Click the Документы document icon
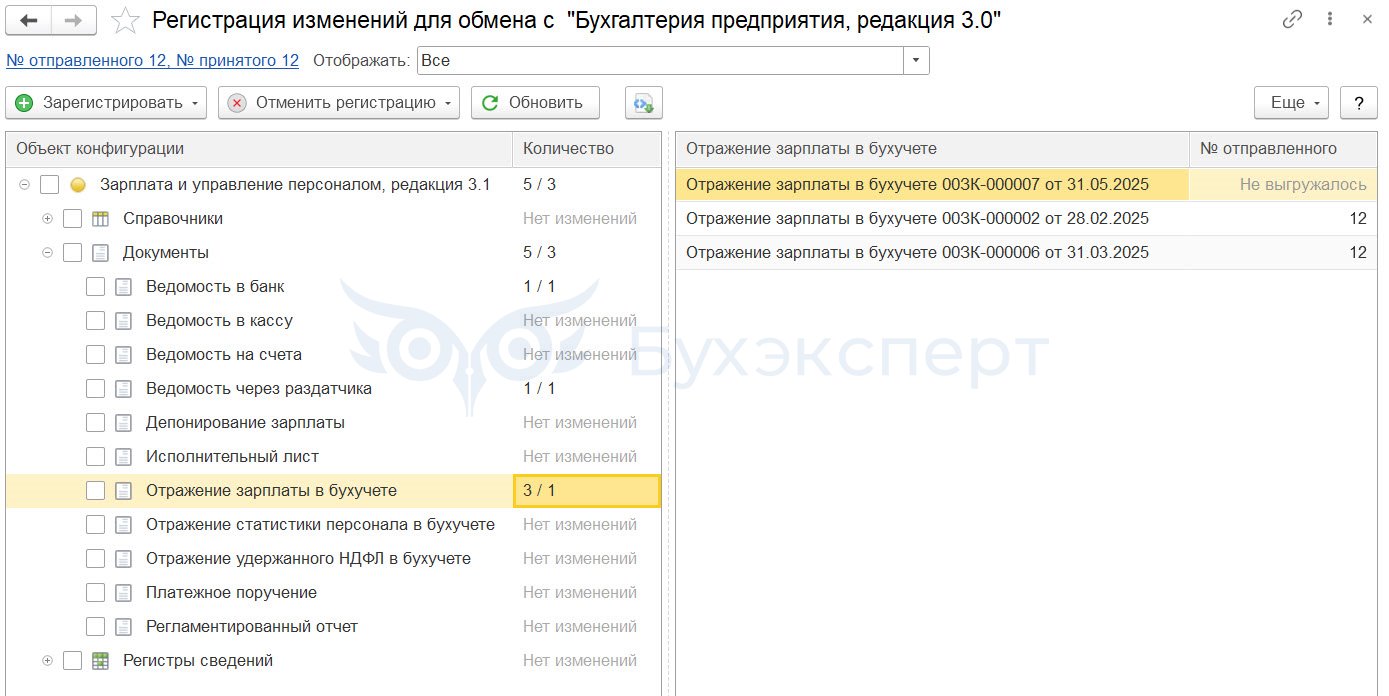 (100, 253)
